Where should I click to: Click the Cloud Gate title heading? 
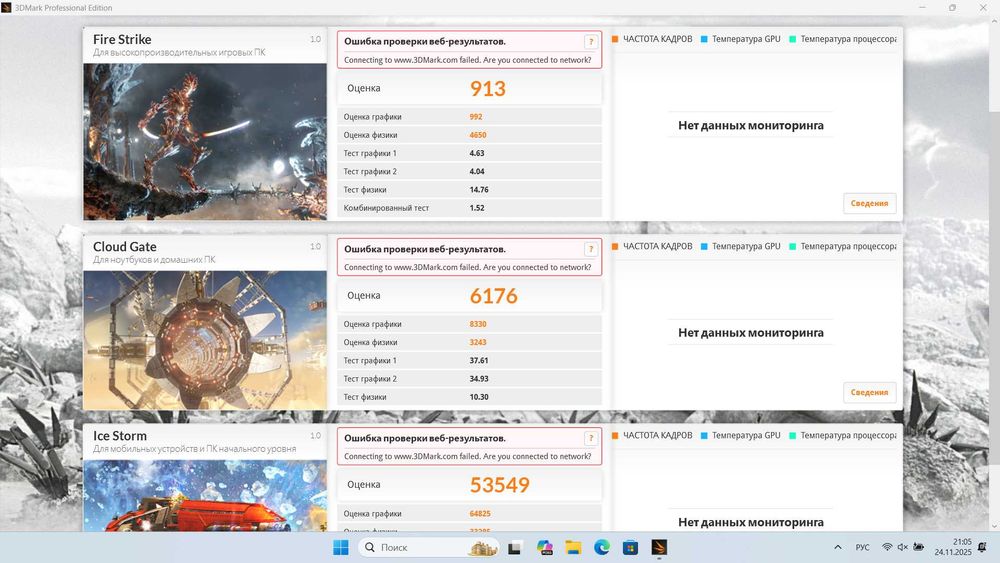pos(124,247)
